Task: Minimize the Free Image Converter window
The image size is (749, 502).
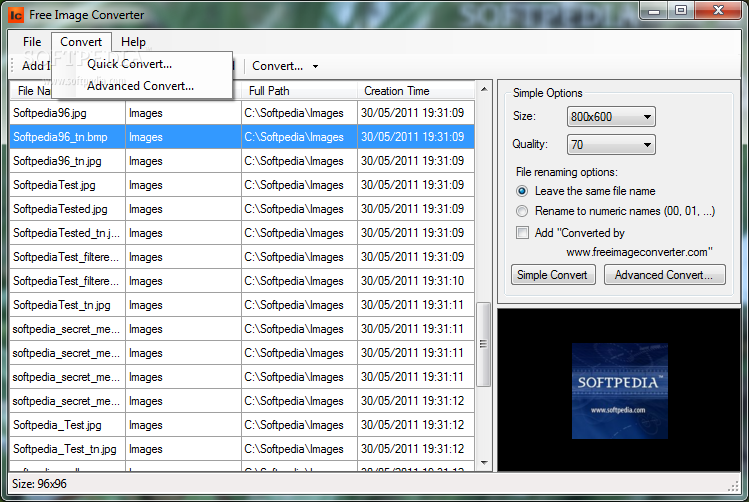Action: pyautogui.click(x=654, y=11)
